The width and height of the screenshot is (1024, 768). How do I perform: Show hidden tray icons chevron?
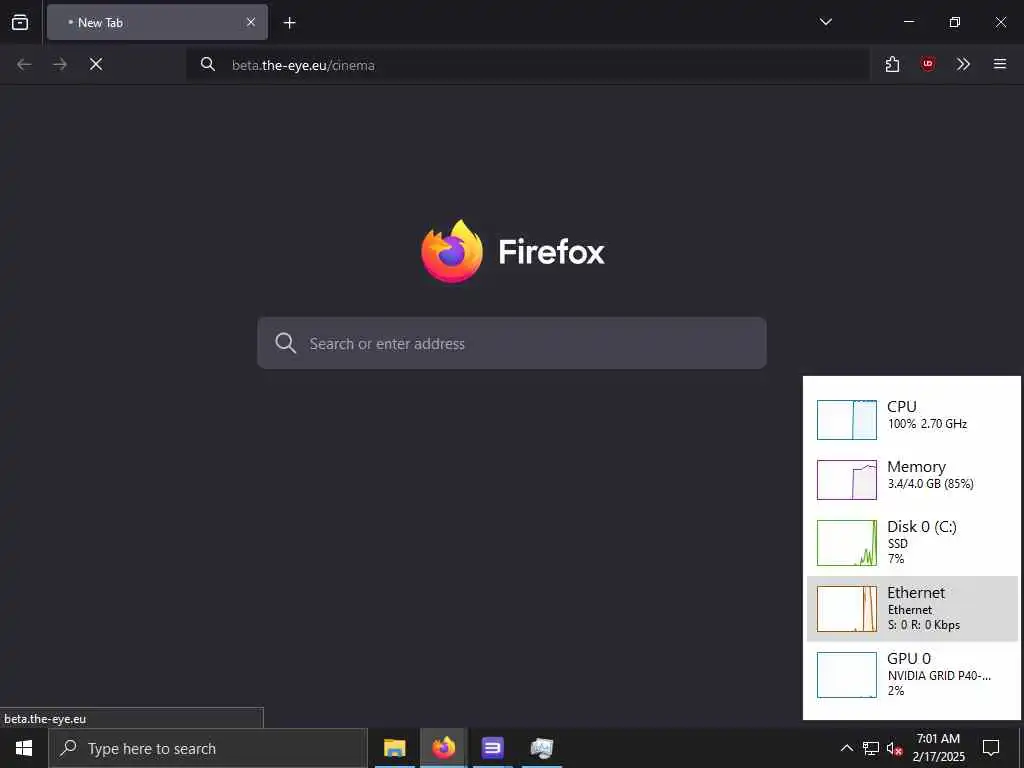tap(846, 748)
